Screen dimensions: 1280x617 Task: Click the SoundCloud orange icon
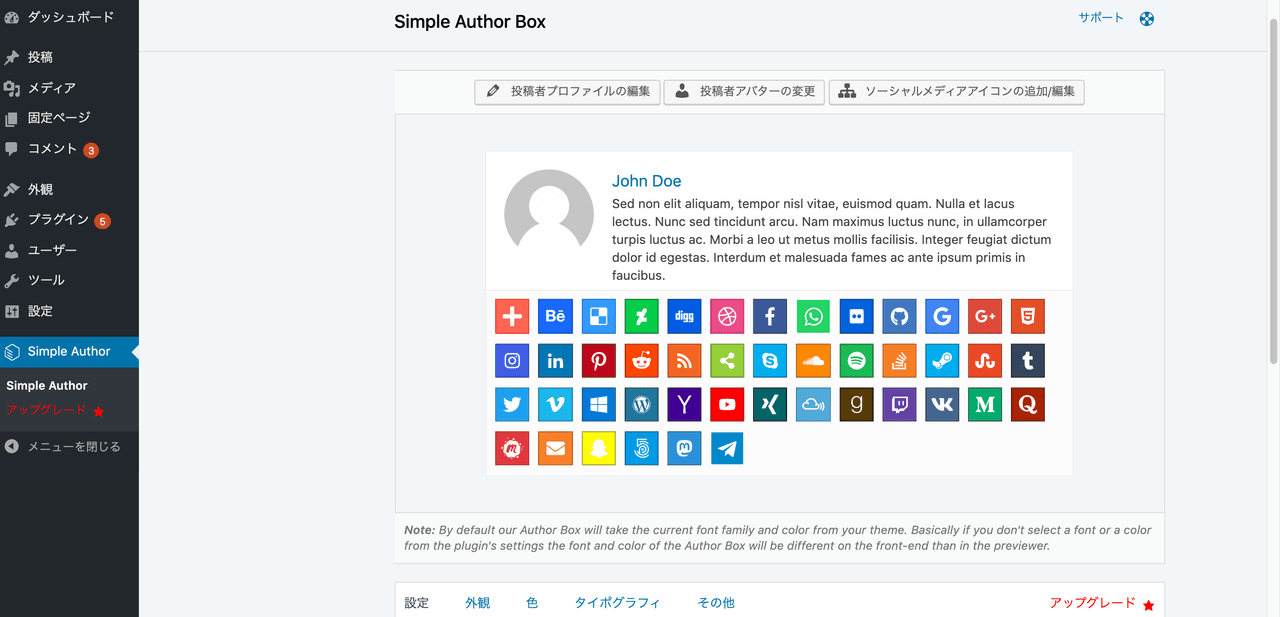pos(813,361)
